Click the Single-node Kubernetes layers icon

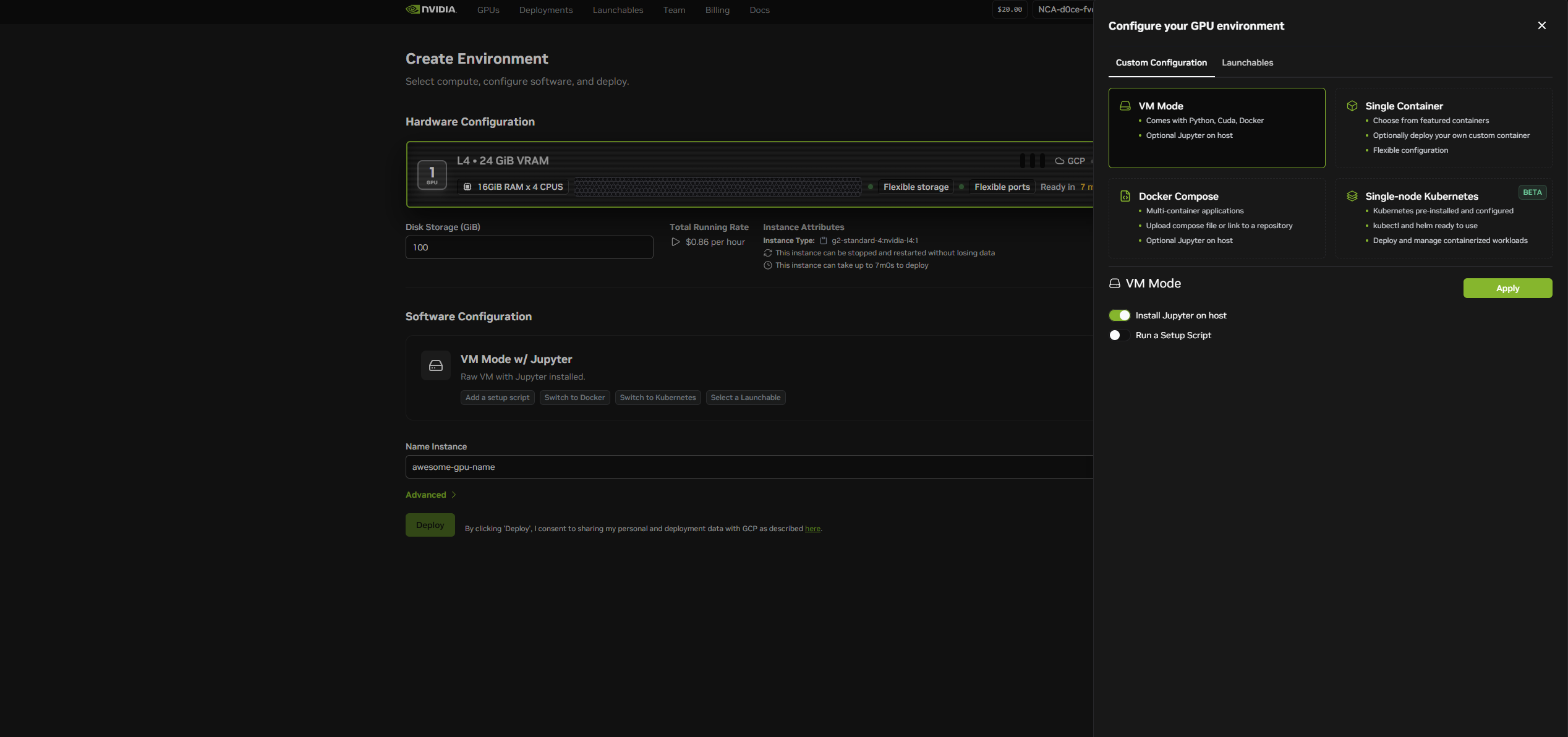[1352, 196]
